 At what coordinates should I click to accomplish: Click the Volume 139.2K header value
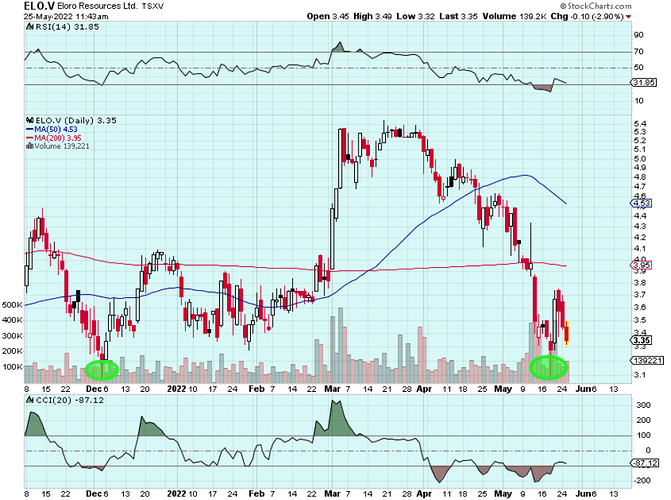coord(514,17)
